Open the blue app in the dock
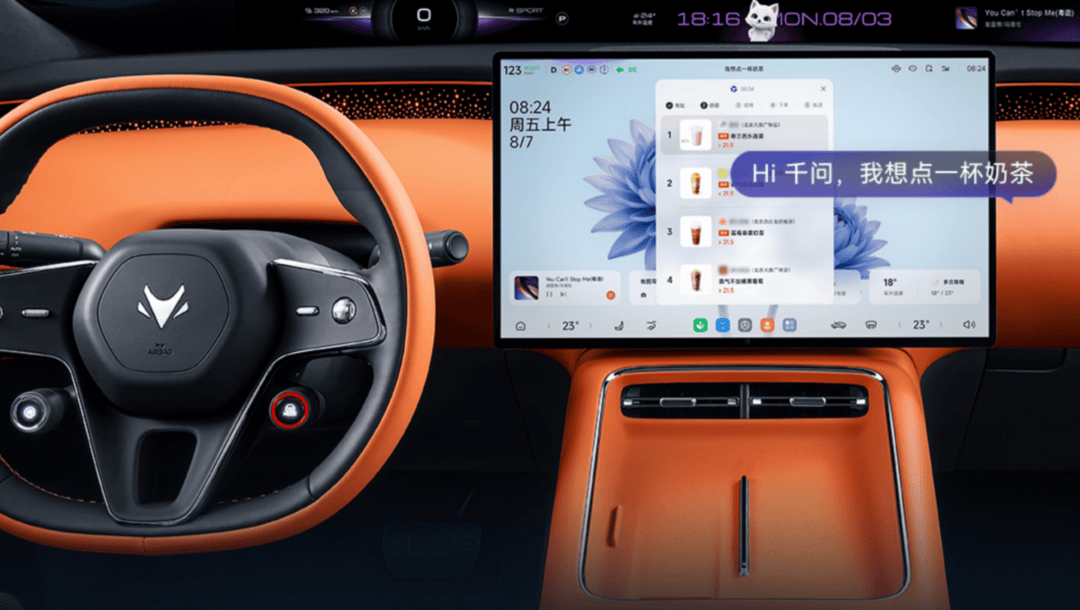 [722, 325]
